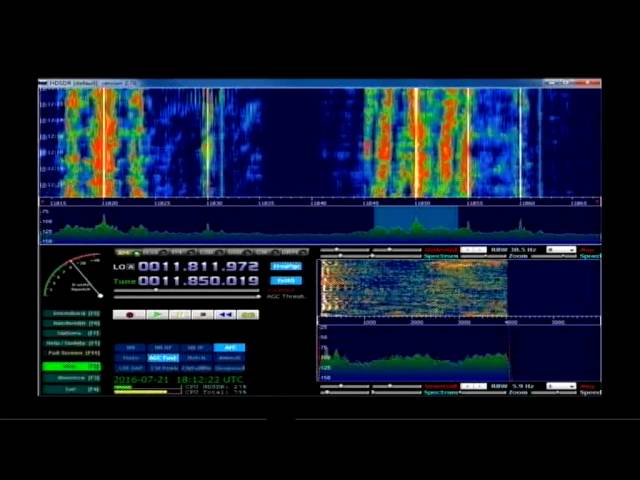
Task: Toggle the NB IF noise blanker
Action: pyautogui.click(x=196, y=348)
